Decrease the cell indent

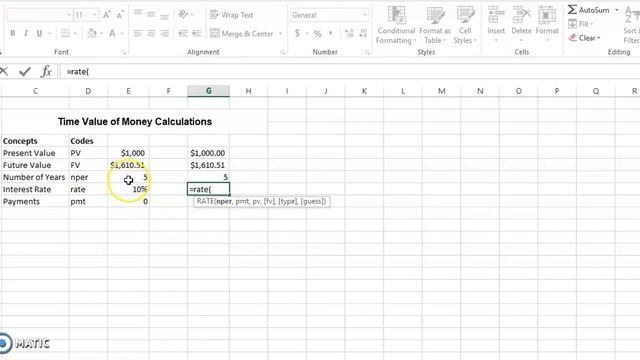click(x=183, y=33)
